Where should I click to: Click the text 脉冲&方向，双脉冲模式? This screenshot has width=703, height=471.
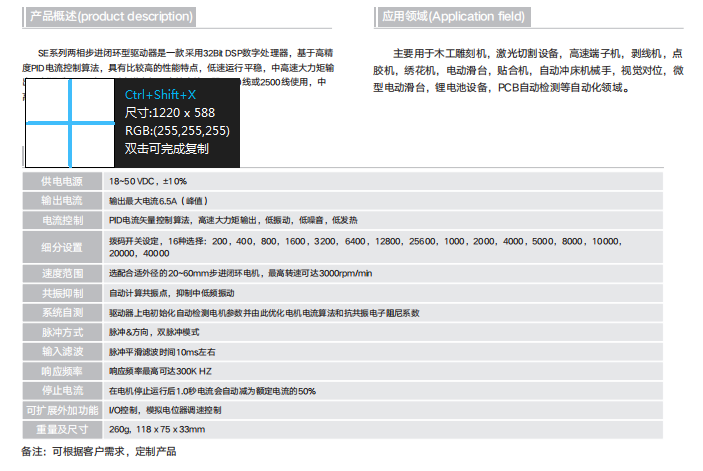pyautogui.click(x=154, y=332)
